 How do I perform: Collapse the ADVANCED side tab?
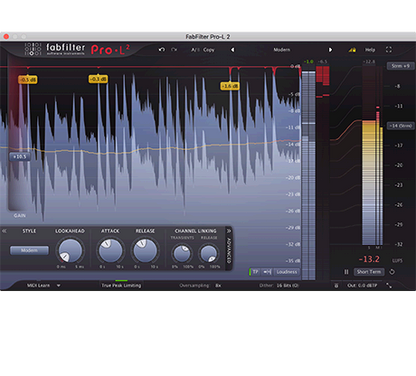click(229, 247)
